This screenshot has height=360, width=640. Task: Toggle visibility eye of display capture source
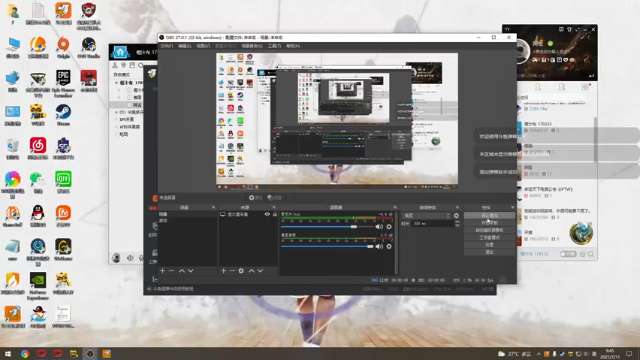point(267,214)
